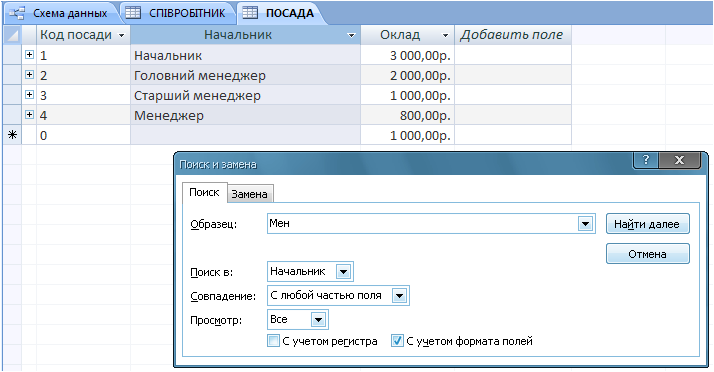The width and height of the screenshot is (714, 372).
Task: Click the СПІВРОБІТНИК table icon
Action: (x=133, y=13)
